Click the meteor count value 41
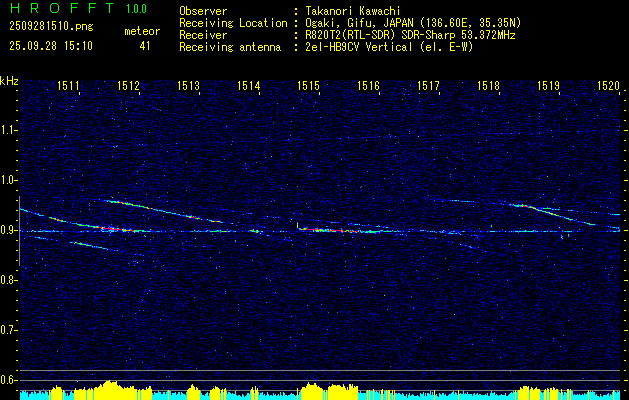The image size is (629, 400). (145, 46)
